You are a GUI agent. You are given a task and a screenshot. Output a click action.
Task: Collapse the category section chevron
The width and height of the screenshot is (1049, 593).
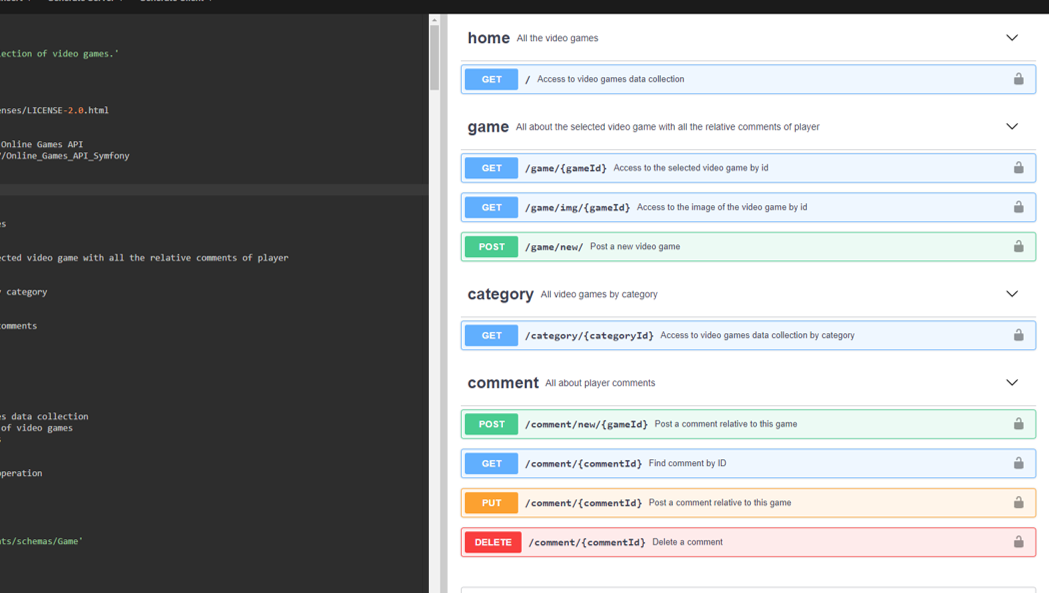[1011, 293]
